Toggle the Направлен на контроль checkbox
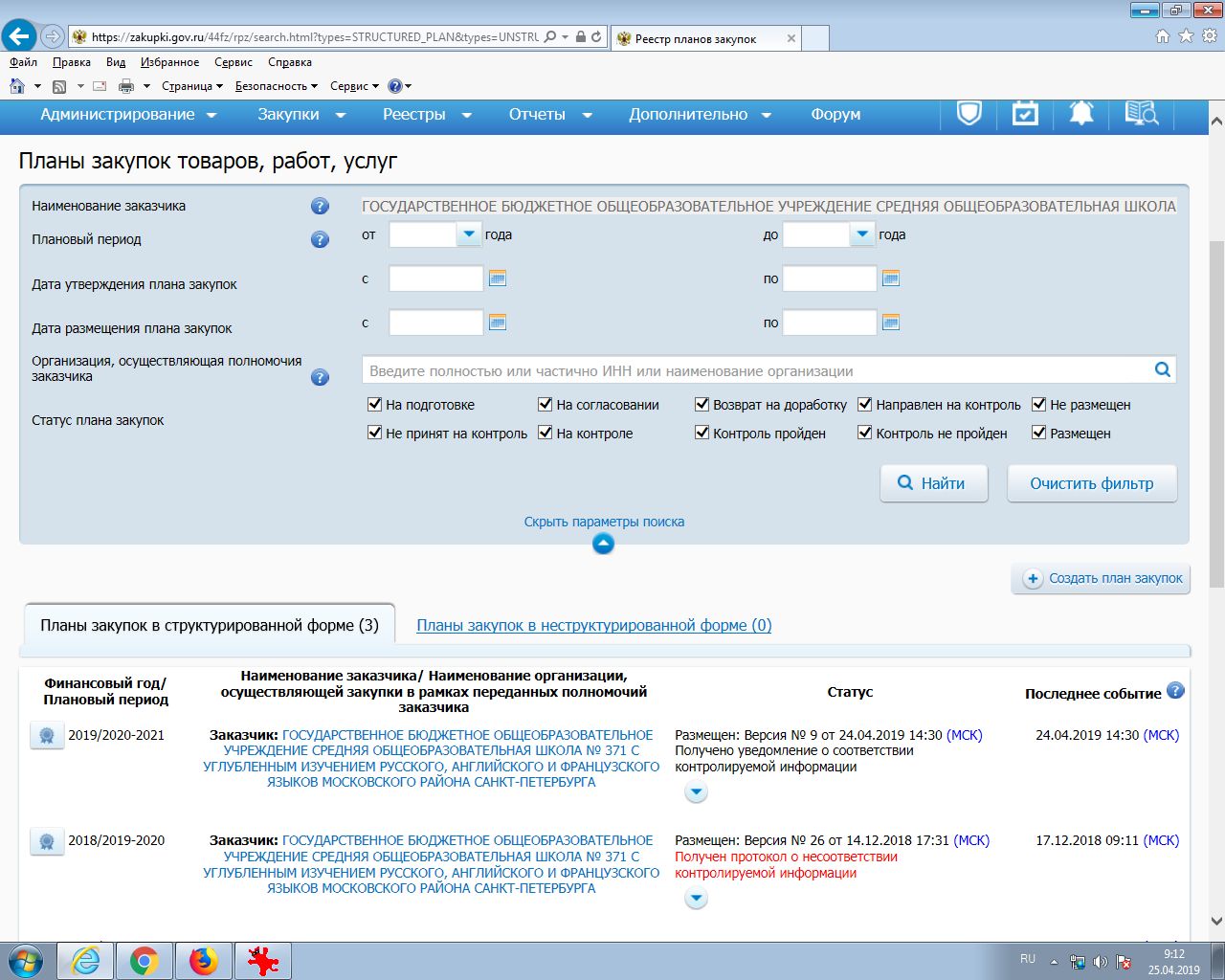The height and width of the screenshot is (980, 1225). tap(865, 404)
